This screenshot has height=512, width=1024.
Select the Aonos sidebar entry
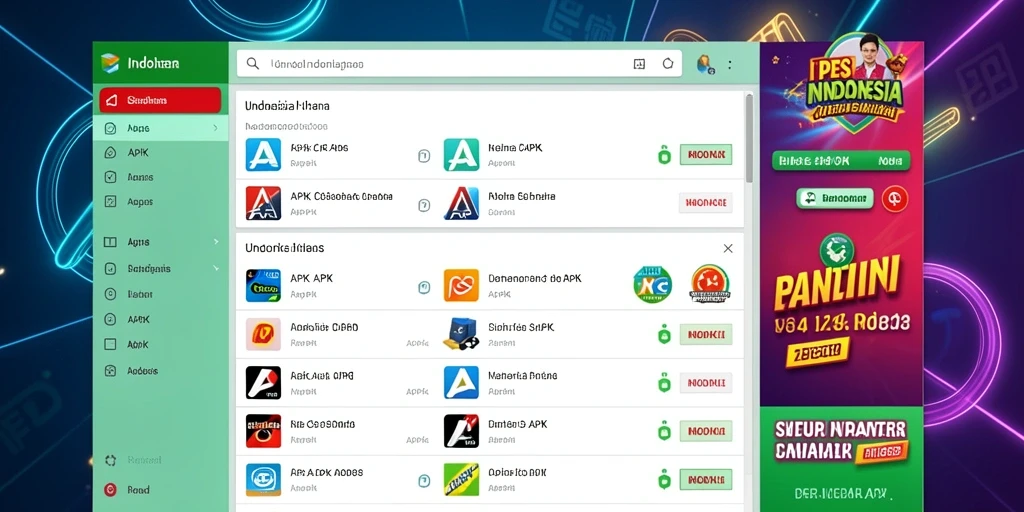(x=140, y=177)
